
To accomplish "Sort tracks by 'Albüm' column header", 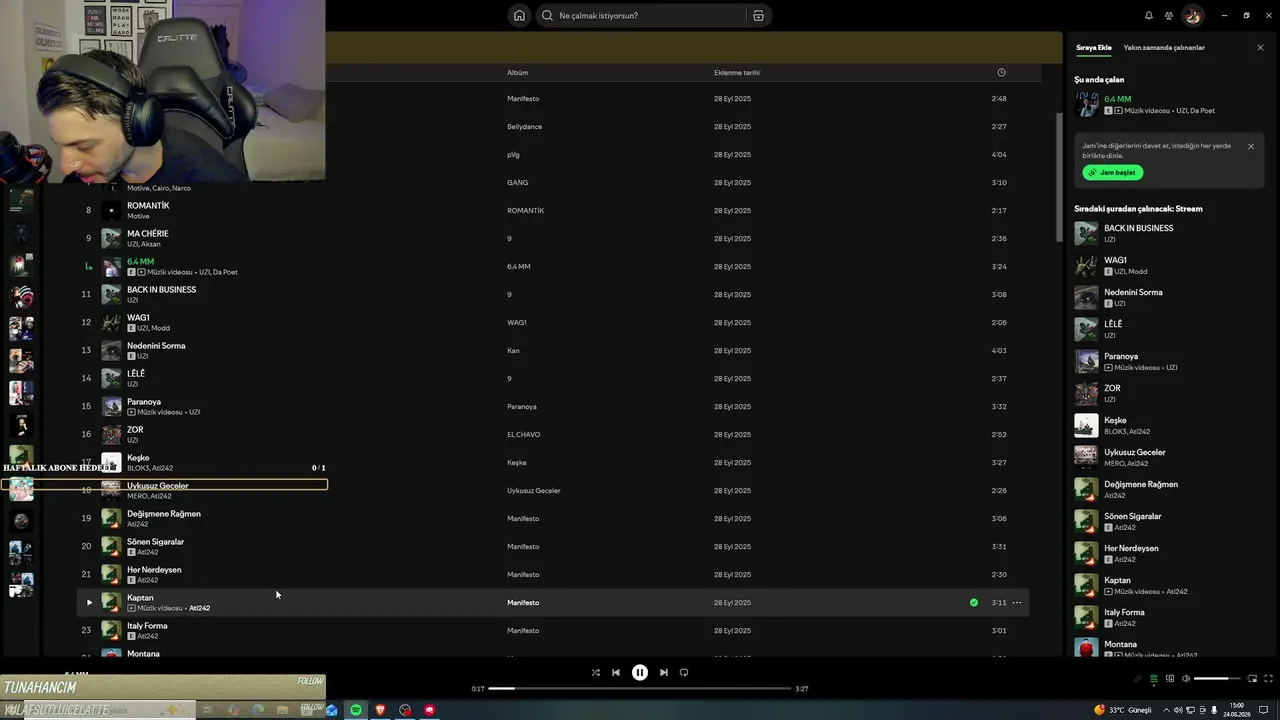I will pos(517,73).
